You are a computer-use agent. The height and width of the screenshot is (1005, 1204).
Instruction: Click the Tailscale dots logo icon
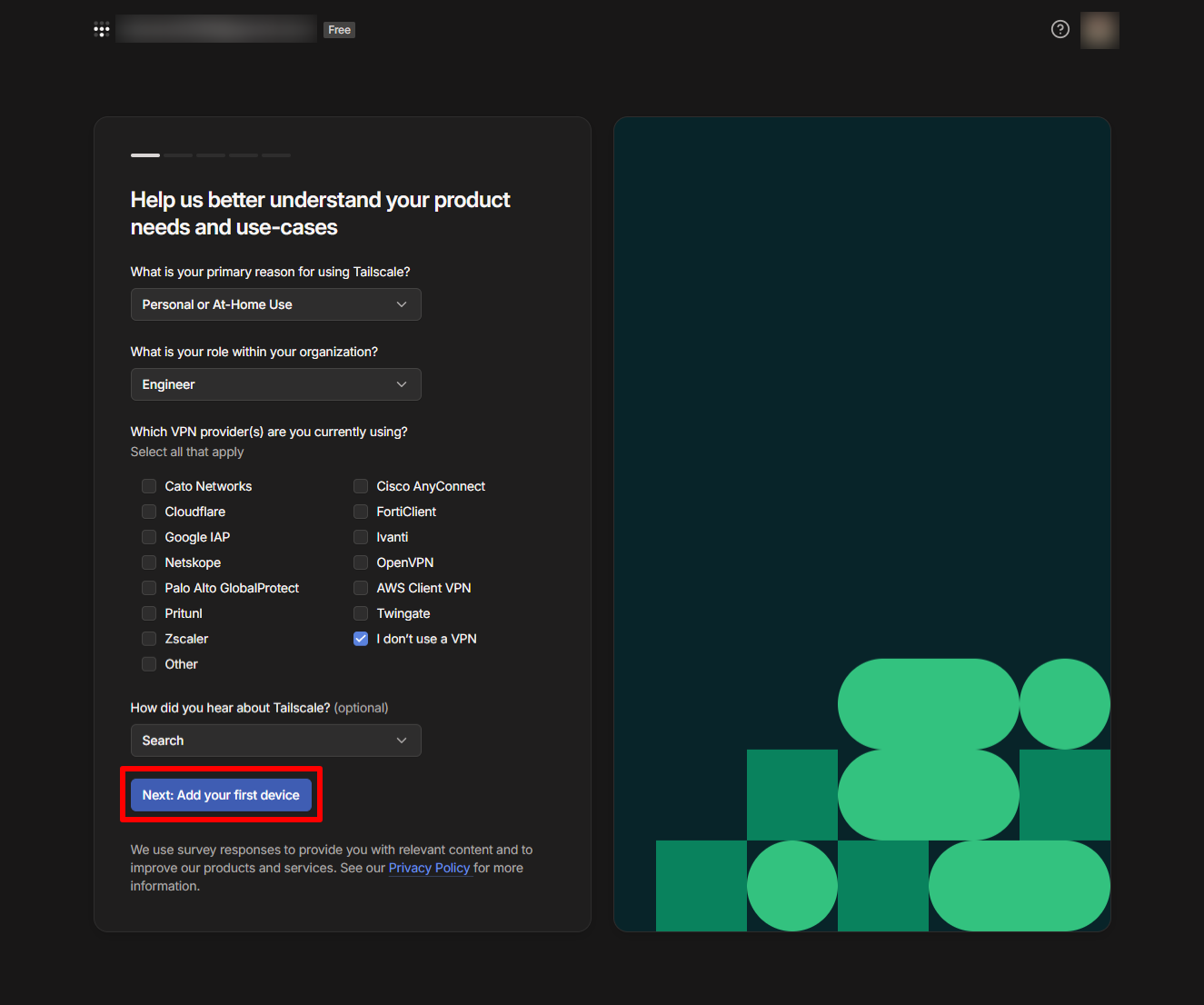(x=102, y=30)
